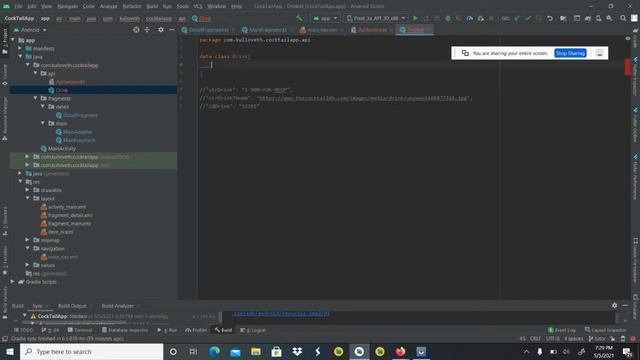Hide the Build panel with minus icon

(x=625, y=305)
